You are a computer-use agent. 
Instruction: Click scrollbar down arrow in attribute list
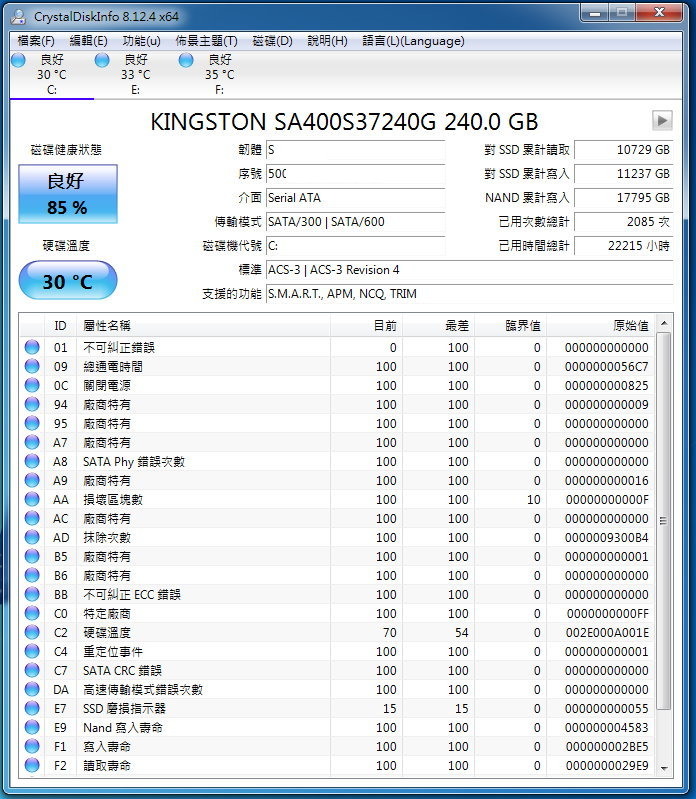click(664, 768)
